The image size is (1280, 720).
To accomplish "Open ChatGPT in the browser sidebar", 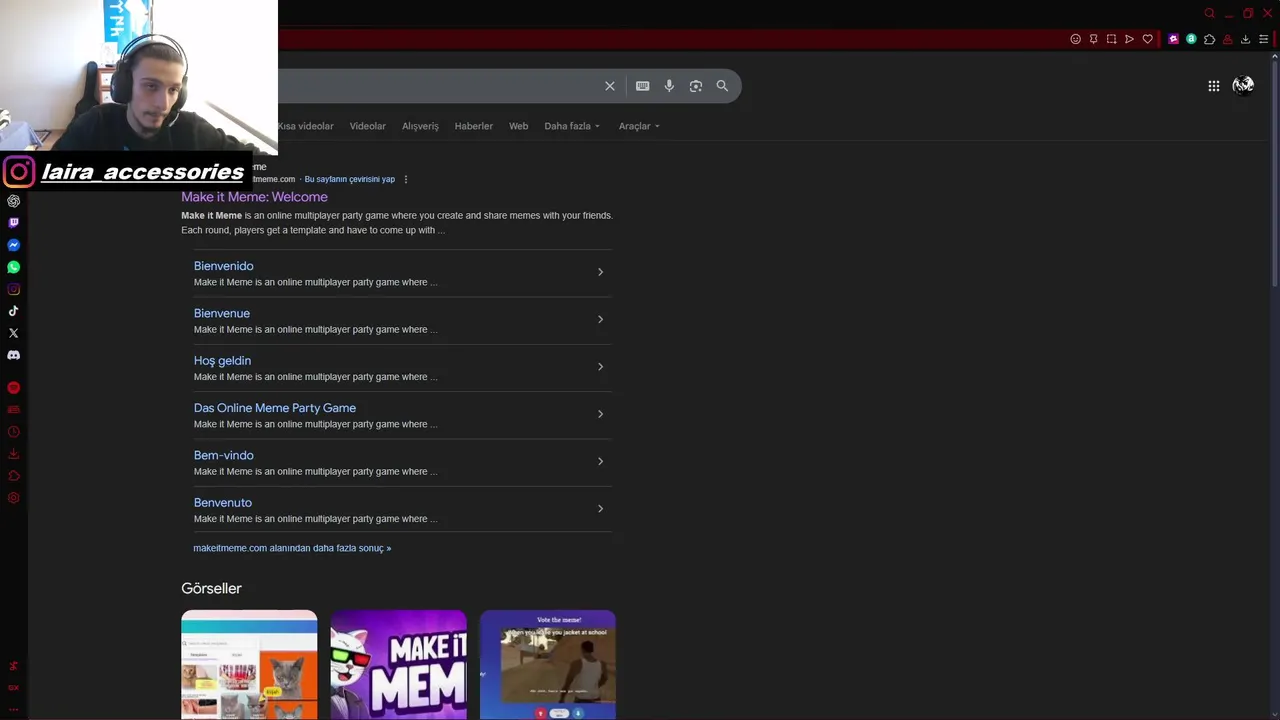I will pyautogui.click(x=13, y=201).
